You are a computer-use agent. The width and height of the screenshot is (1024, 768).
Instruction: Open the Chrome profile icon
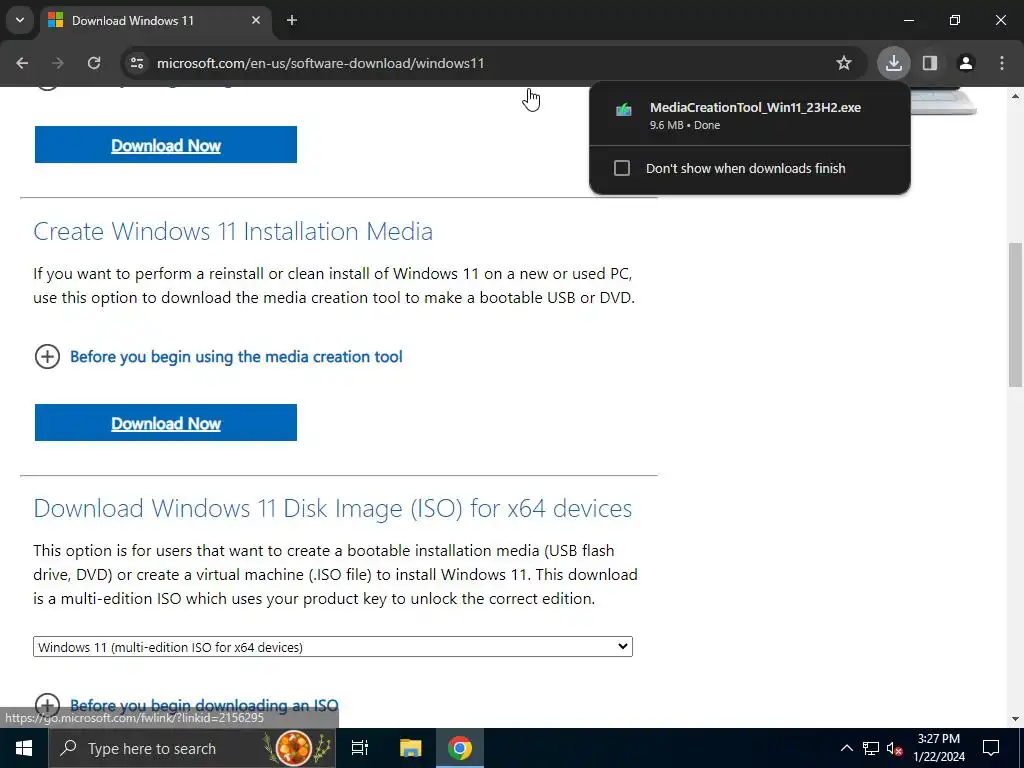tap(966, 63)
